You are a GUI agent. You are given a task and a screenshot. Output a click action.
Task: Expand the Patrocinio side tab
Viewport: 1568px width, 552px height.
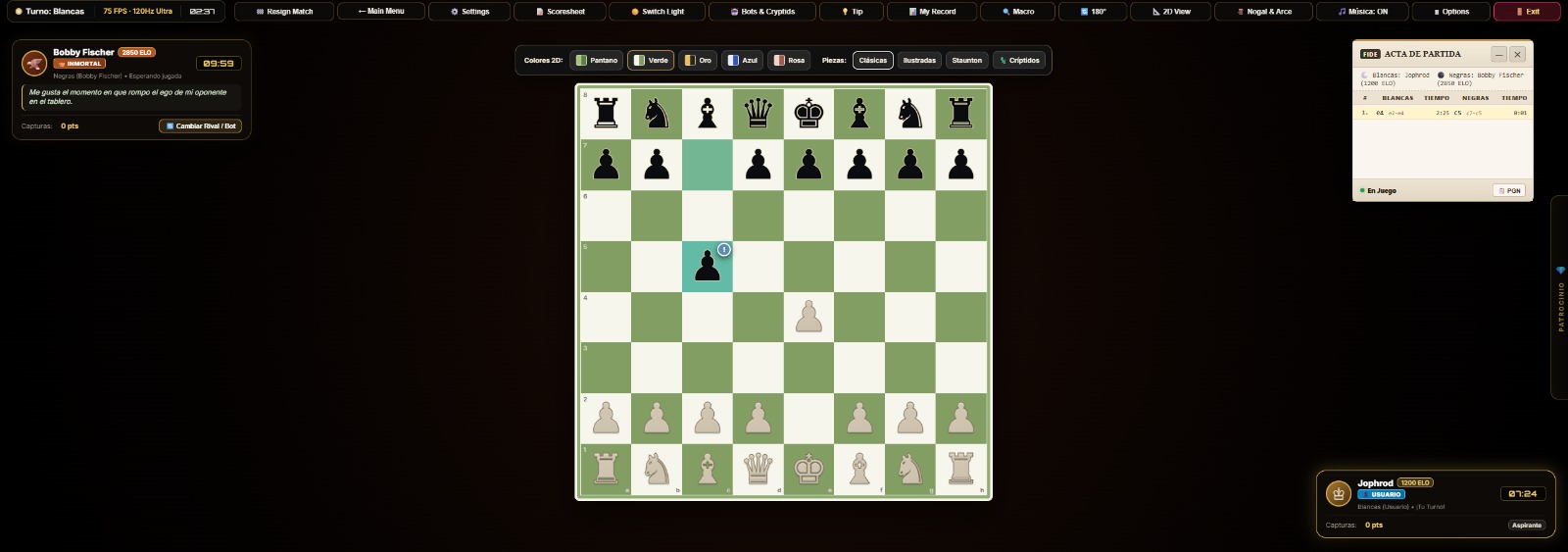pos(1560,297)
